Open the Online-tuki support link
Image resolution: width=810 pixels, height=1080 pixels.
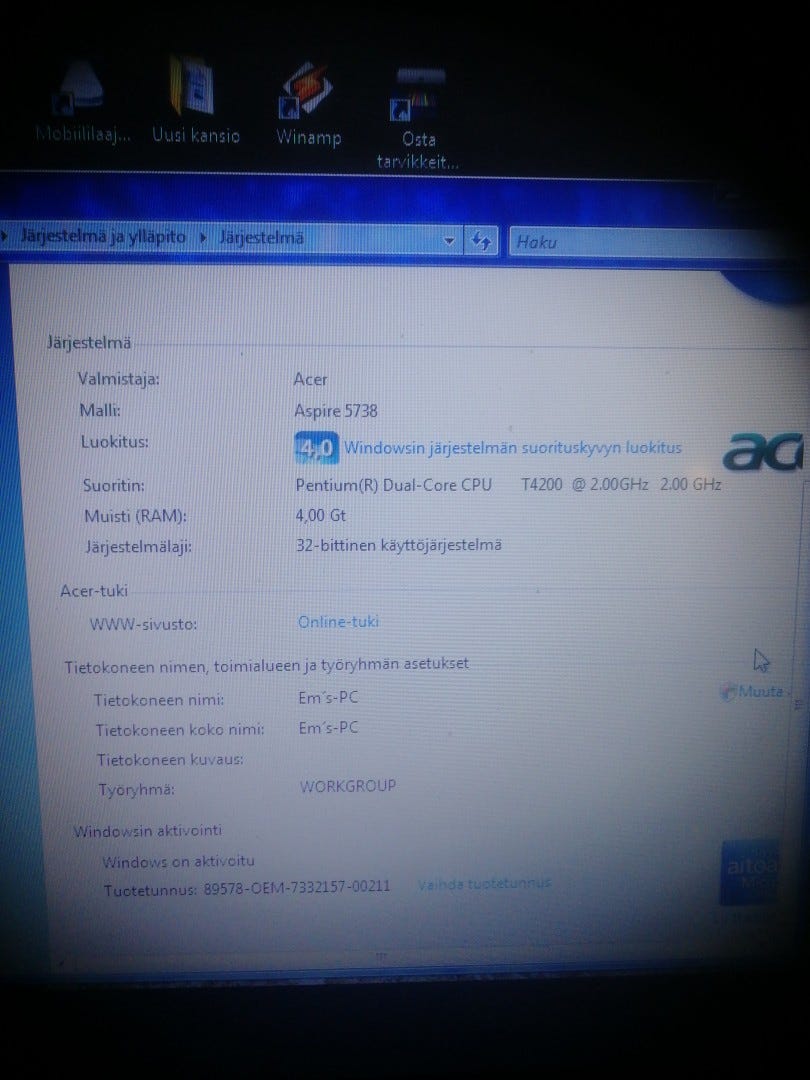click(338, 622)
